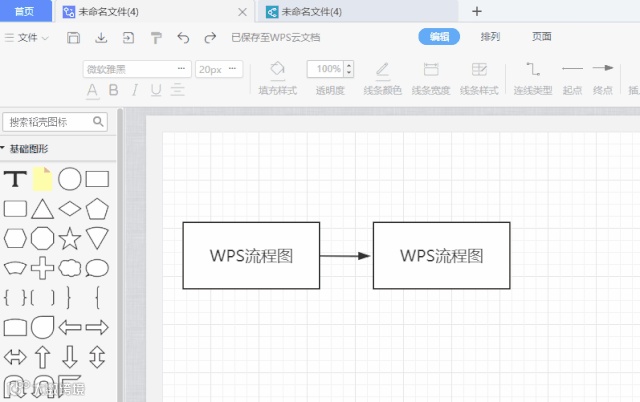
Task: Switch to the 首页 tab
Action: pos(24,11)
